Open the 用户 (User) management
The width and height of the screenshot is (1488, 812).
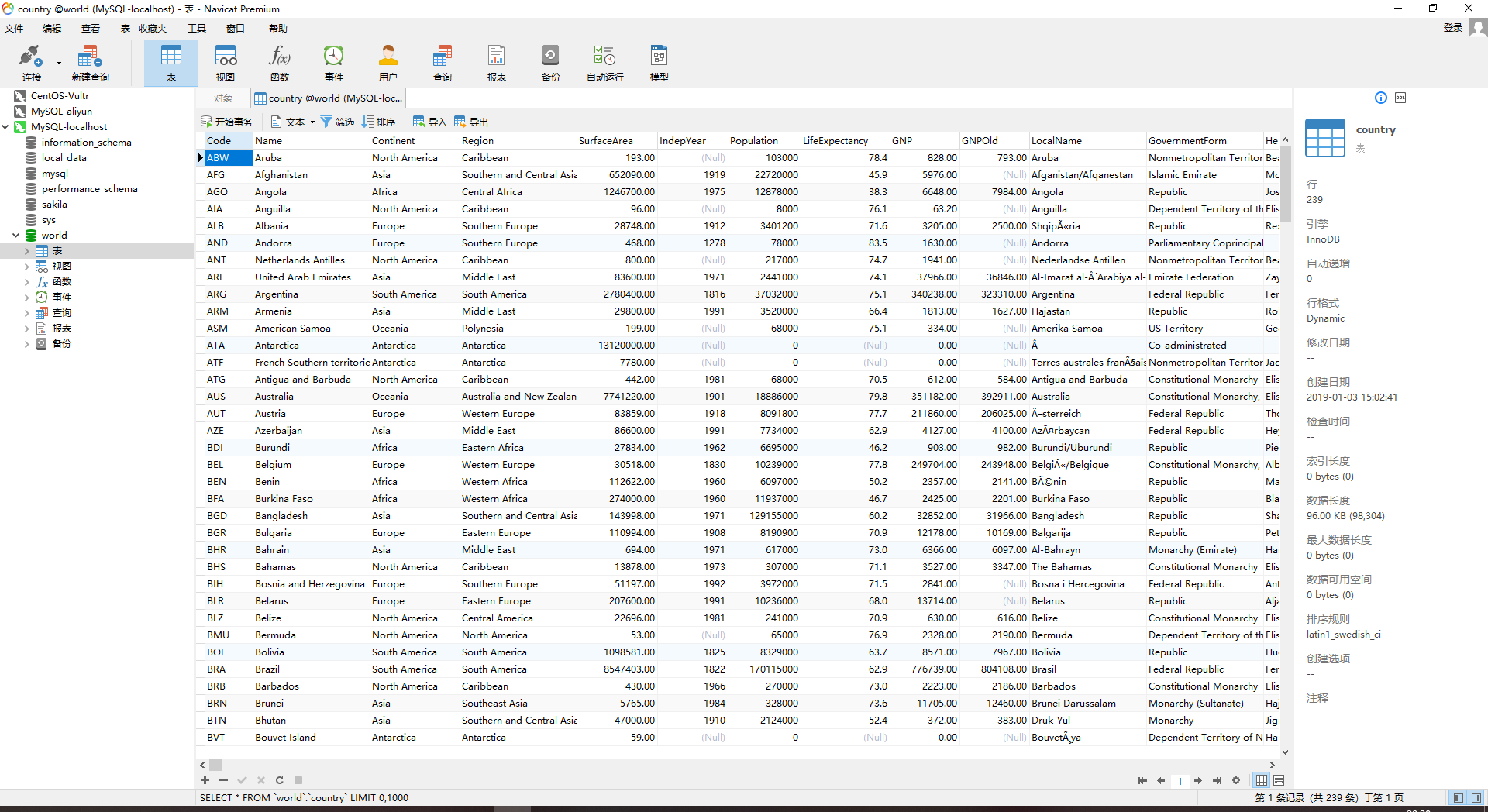[388, 63]
